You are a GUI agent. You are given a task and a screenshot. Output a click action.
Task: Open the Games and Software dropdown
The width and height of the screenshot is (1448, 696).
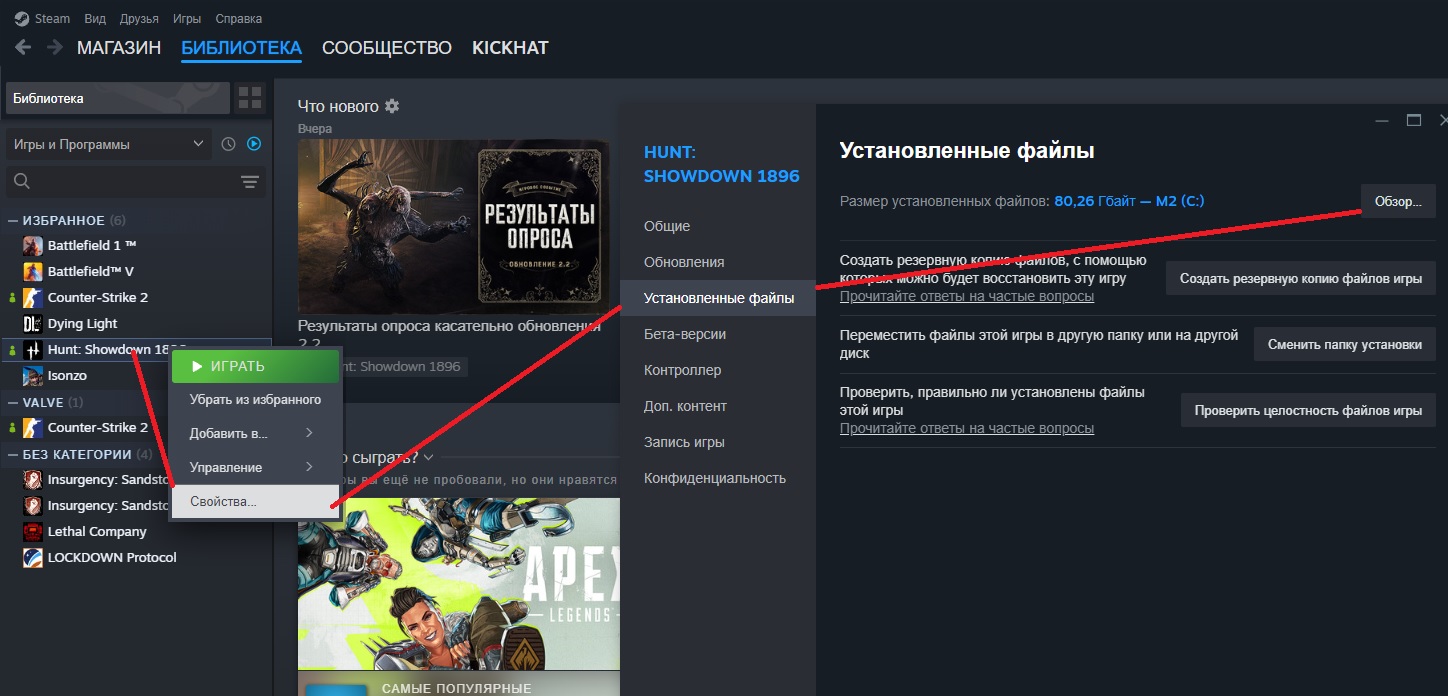coord(108,144)
